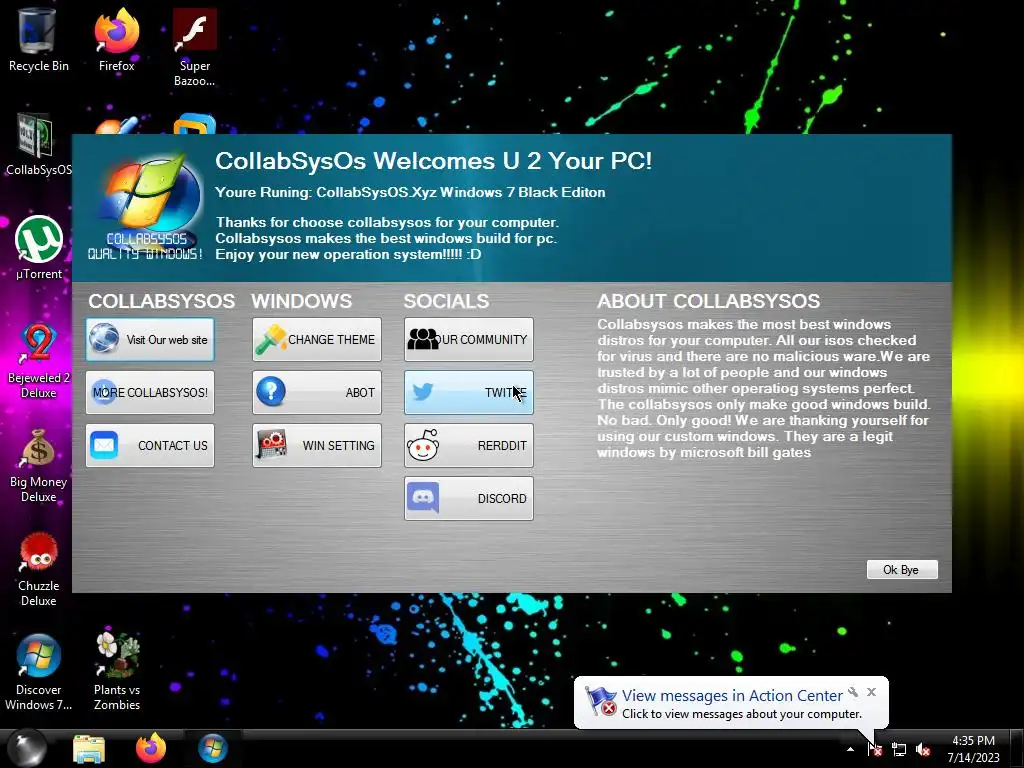This screenshot has width=1024, height=768.
Task: Click the muted volume tray icon
Action: (x=923, y=749)
